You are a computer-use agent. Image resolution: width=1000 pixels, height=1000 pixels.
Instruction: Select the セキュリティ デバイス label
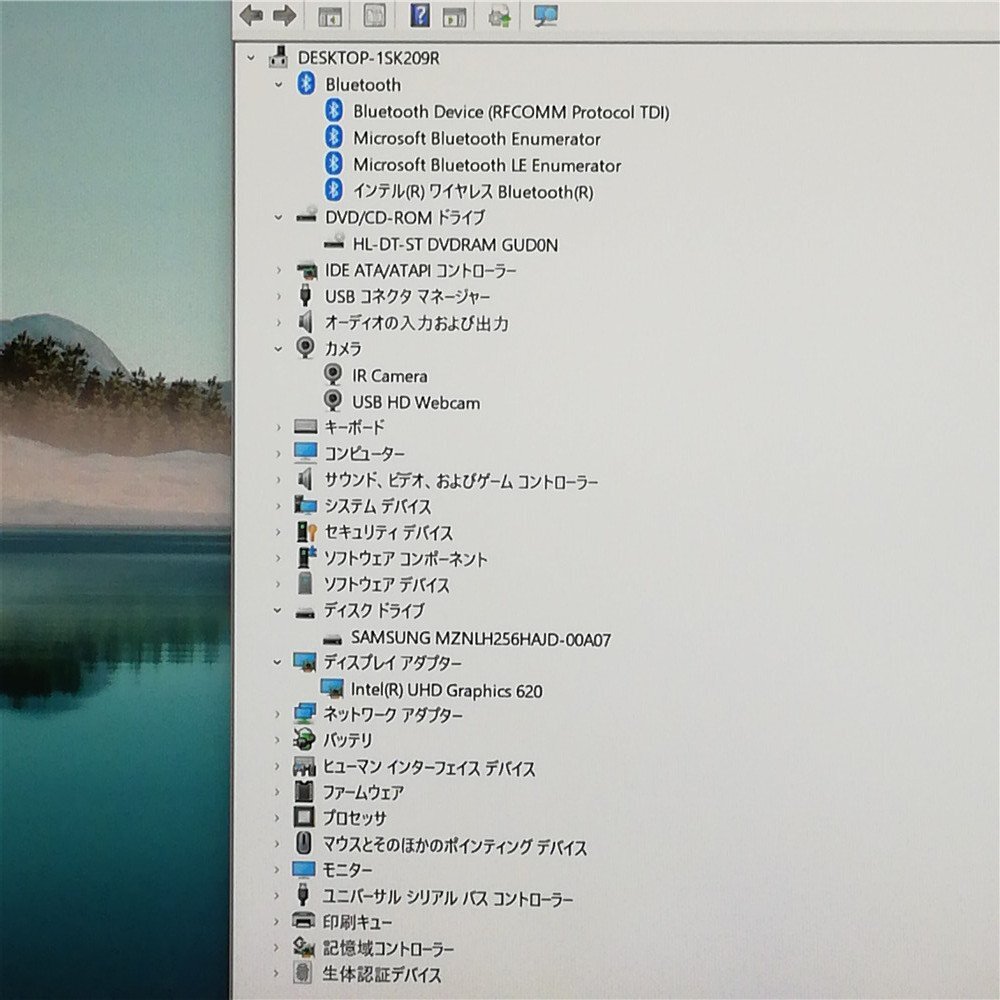[388, 533]
